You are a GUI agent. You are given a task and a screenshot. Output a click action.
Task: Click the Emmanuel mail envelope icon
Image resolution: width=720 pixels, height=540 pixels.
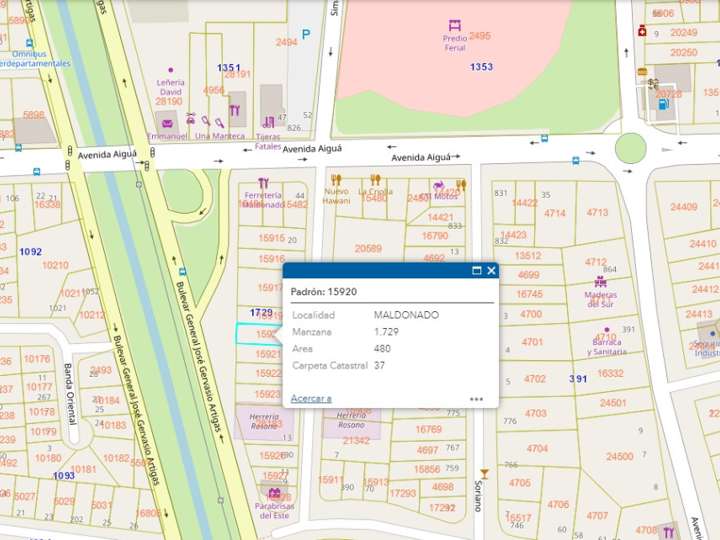click(x=167, y=124)
